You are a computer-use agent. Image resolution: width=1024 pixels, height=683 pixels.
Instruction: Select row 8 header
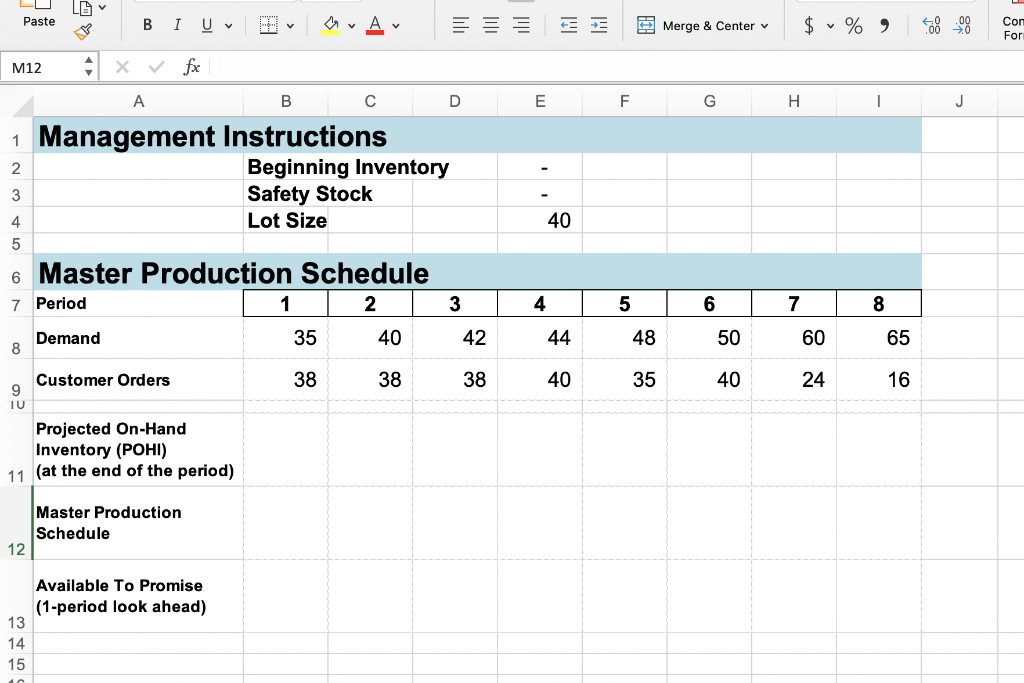[16, 338]
